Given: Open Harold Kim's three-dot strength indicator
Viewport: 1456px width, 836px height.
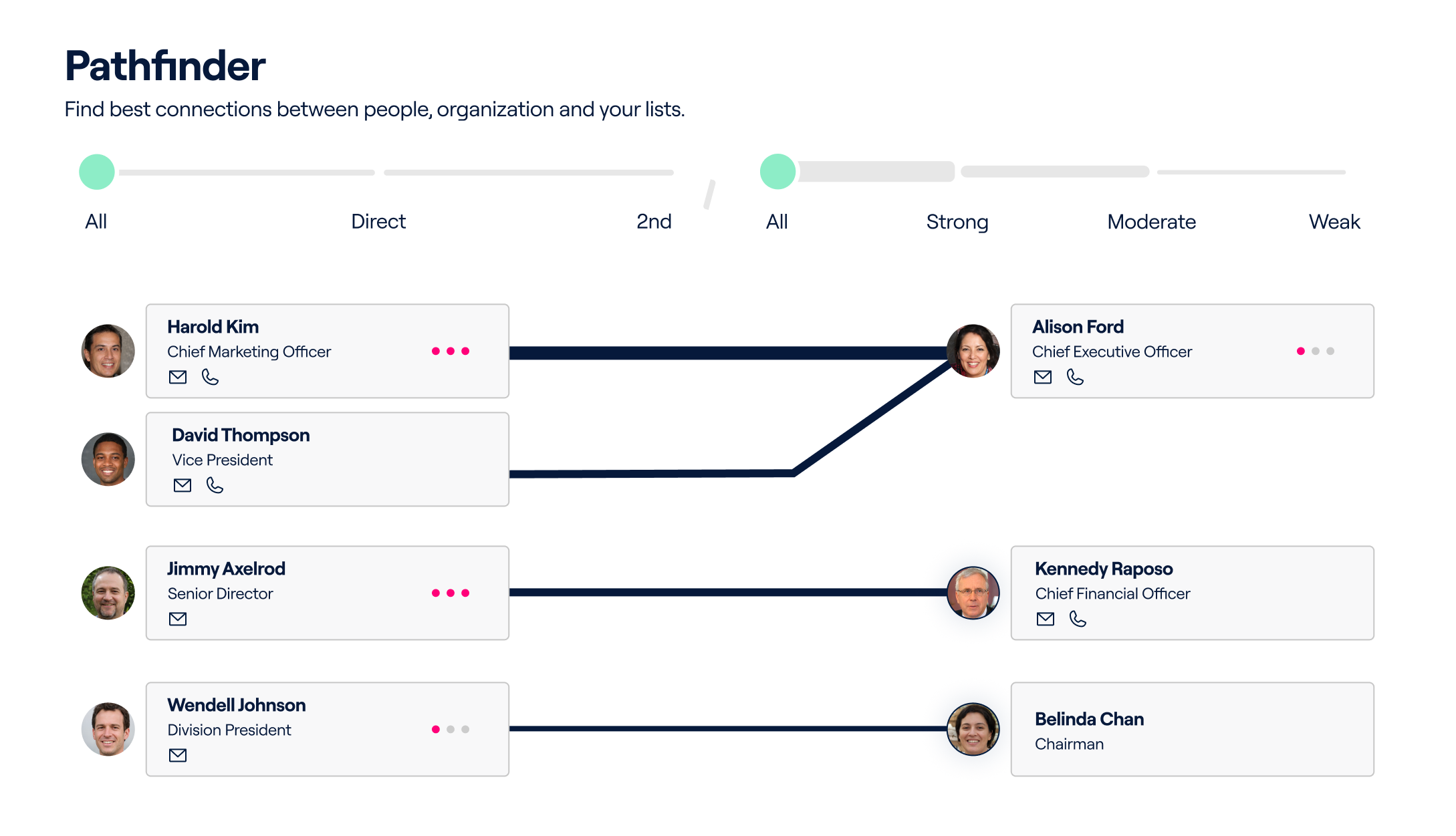Looking at the screenshot, I should click(451, 352).
